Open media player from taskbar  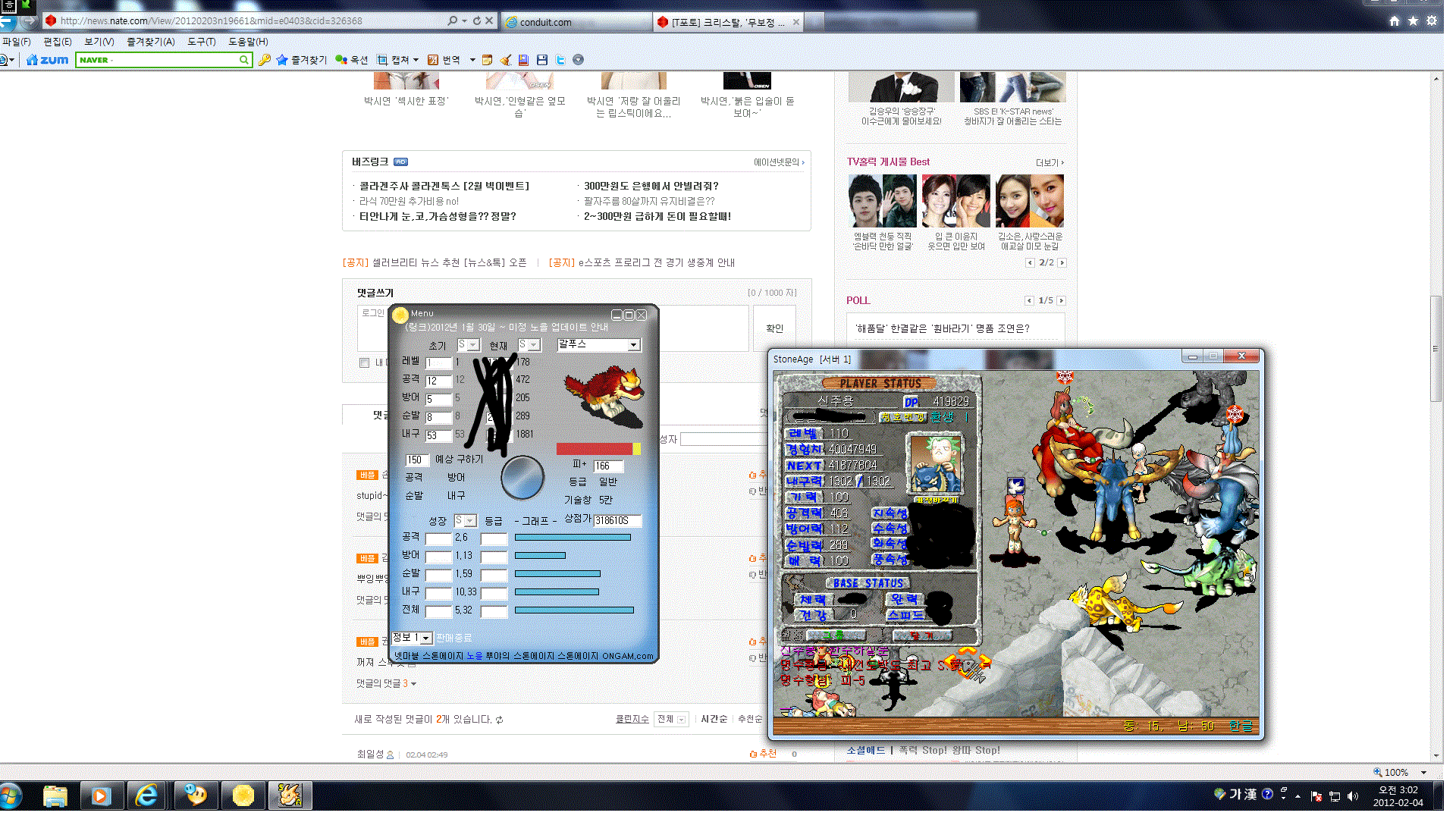(x=101, y=795)
